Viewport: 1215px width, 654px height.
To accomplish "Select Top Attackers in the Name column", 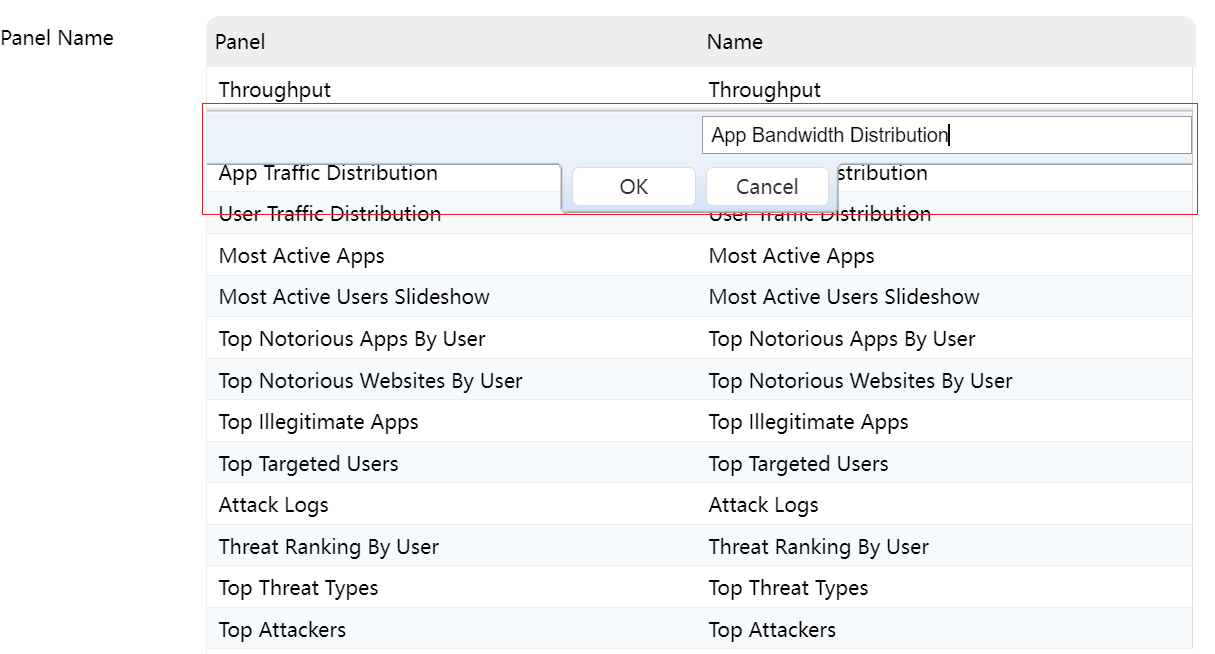I will (772, 630).
